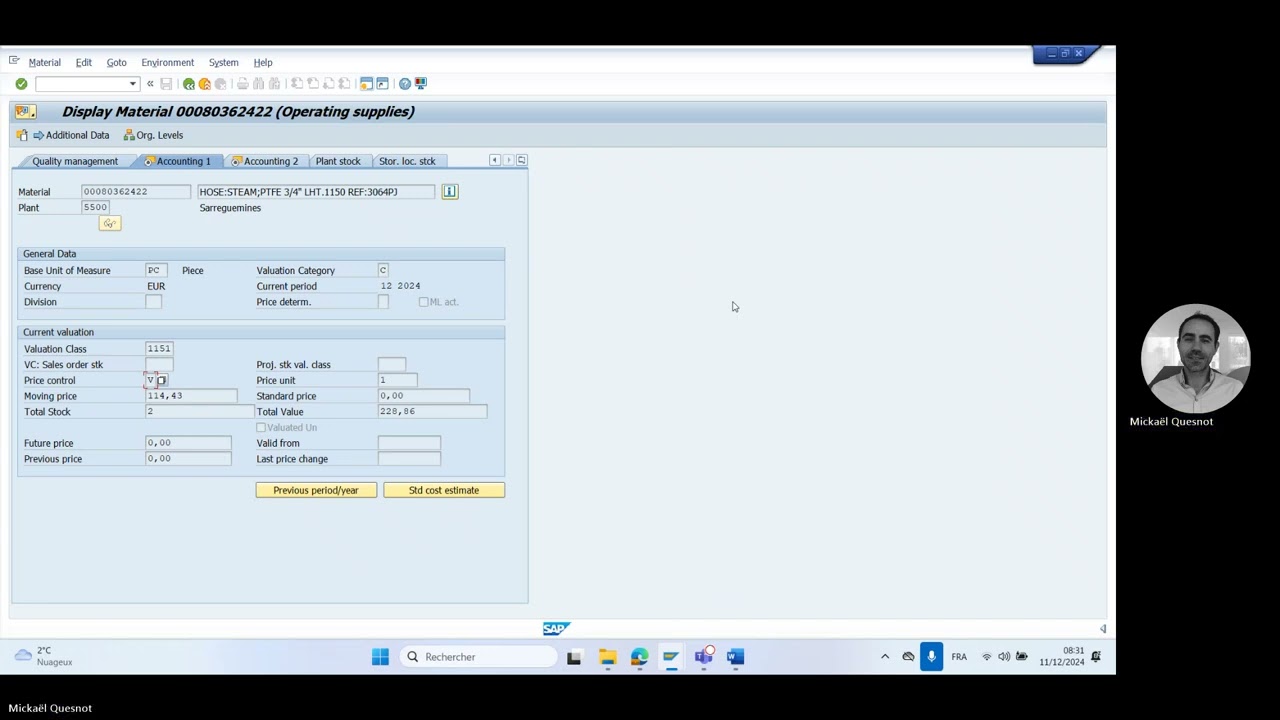This screenshot has height=720, width=1280.
Task: Click the Select Views icon left of Additional Data
Action: click(x=22, y=135)
